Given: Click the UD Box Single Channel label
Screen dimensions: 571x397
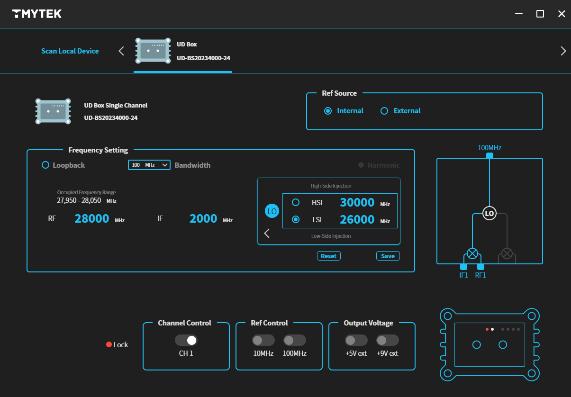Looking at the screenshot, I should (115, 105).
